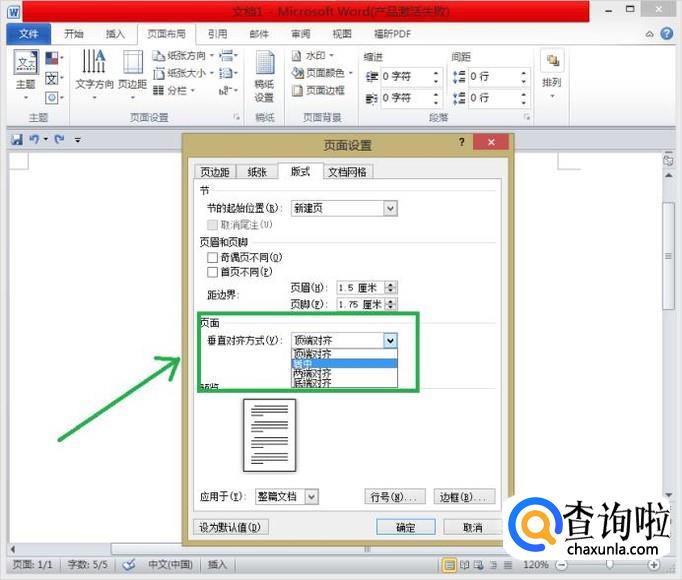Click left indent 0 字符 field

pos(411,77)
